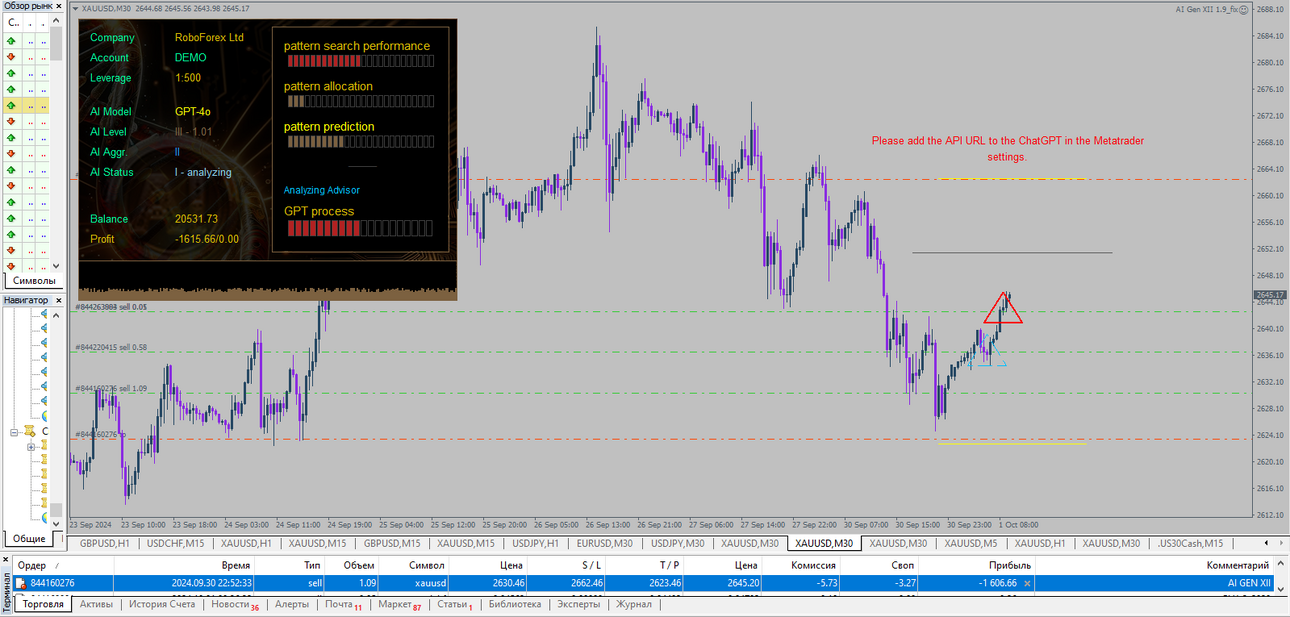Open the Символы tab in Market Watch

[34, 281]
